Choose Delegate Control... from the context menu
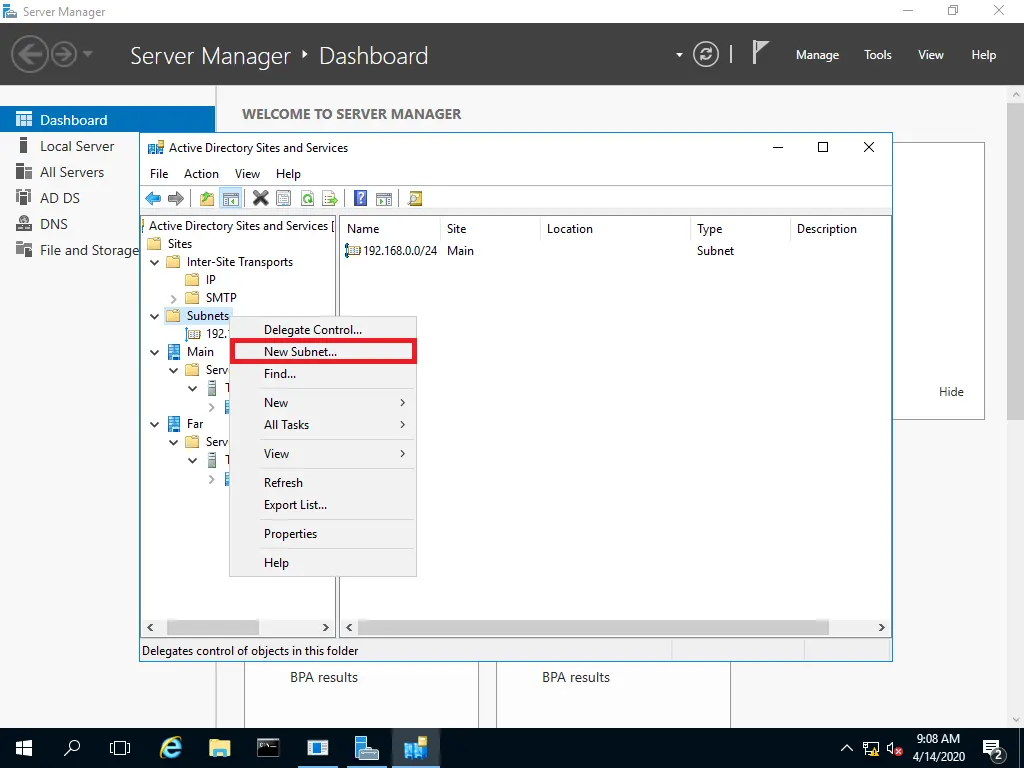Viewport: 1024px width, 768px height. click(x=323, y=329)
